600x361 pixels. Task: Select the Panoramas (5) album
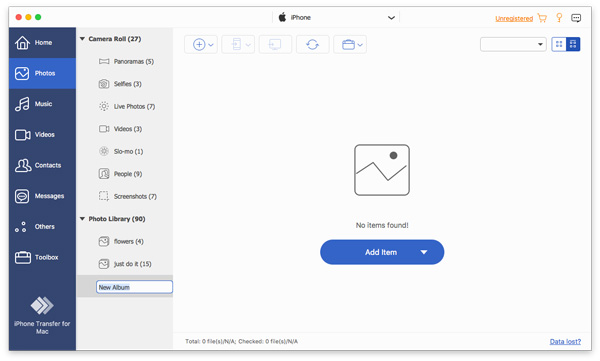(x=126, y=61)
